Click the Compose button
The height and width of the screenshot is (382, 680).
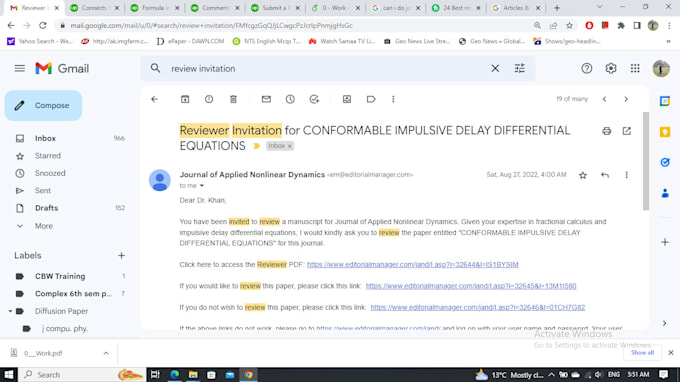click(x=43, y=105)
